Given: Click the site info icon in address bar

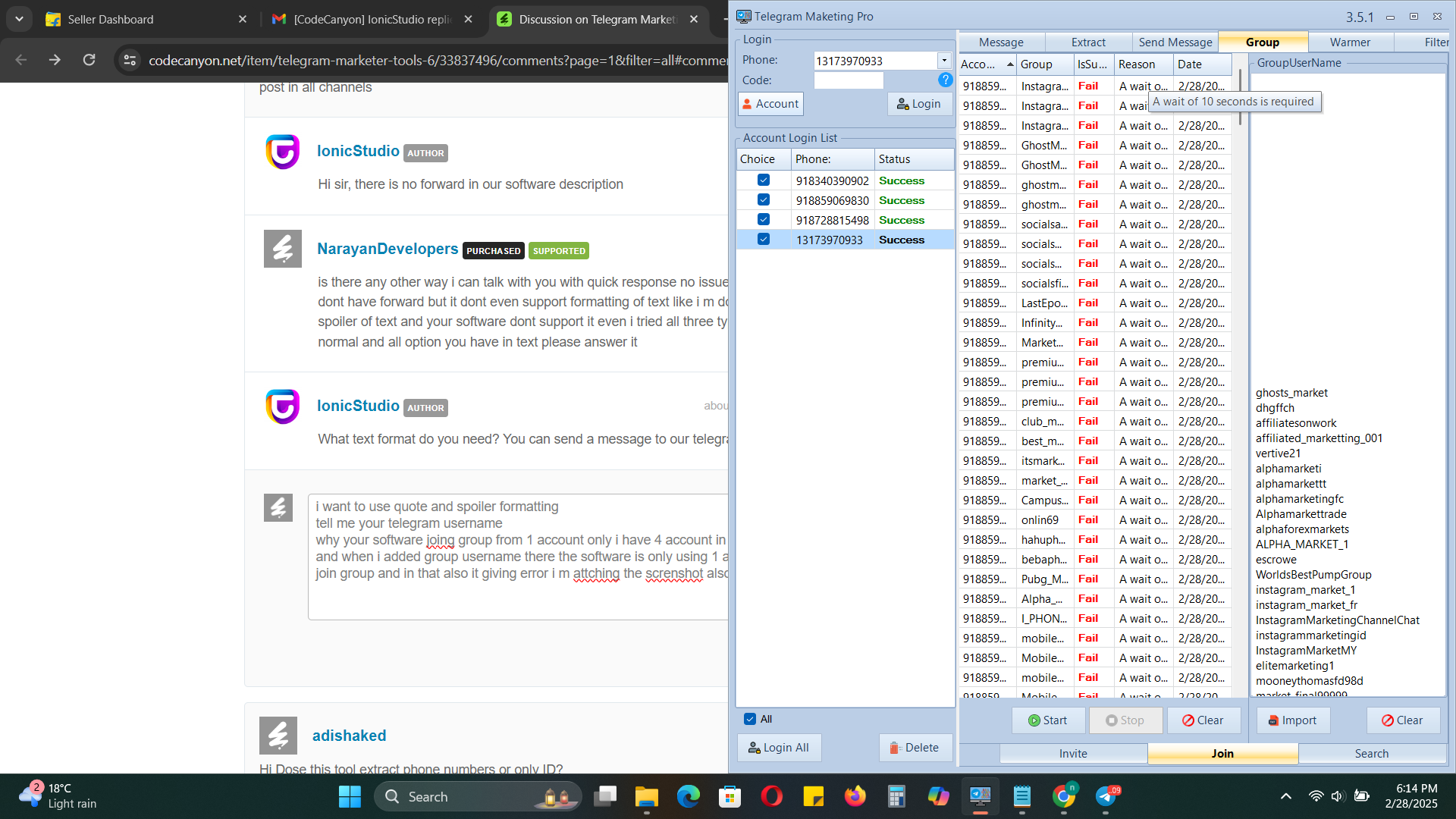Looking at the screenshot, I should coord(130,60).
